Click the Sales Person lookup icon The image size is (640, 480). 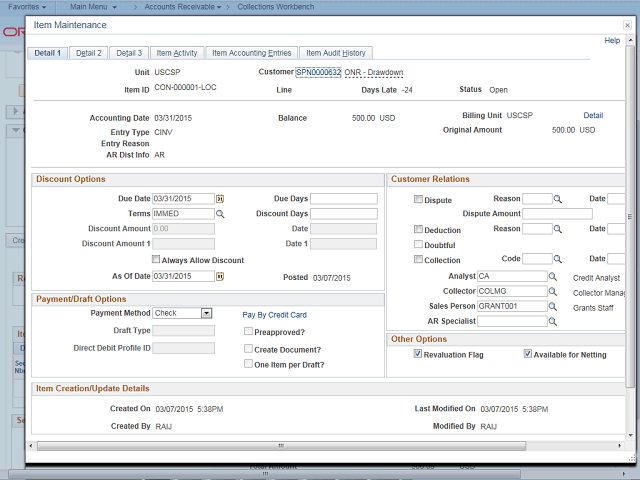(x=553, y=306)
